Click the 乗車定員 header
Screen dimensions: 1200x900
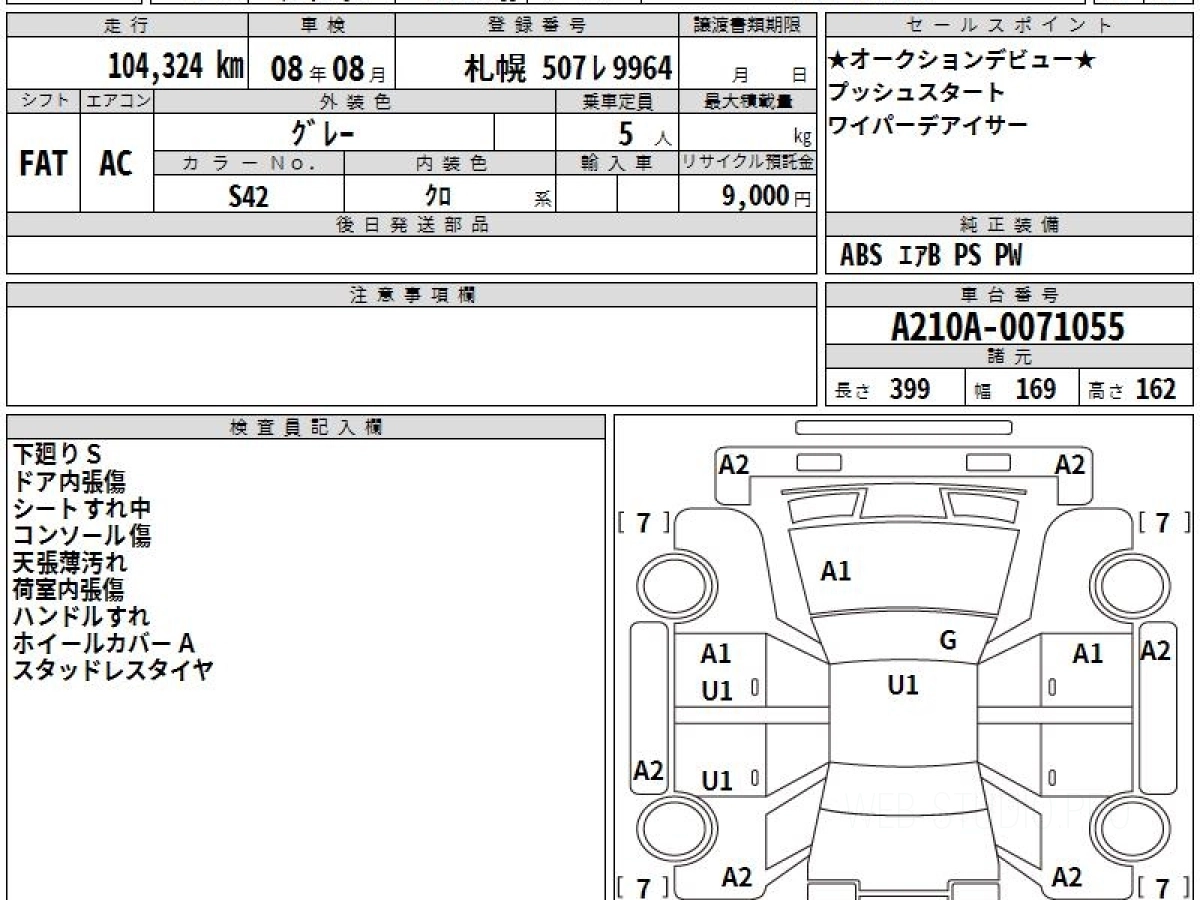click(616, 101)
